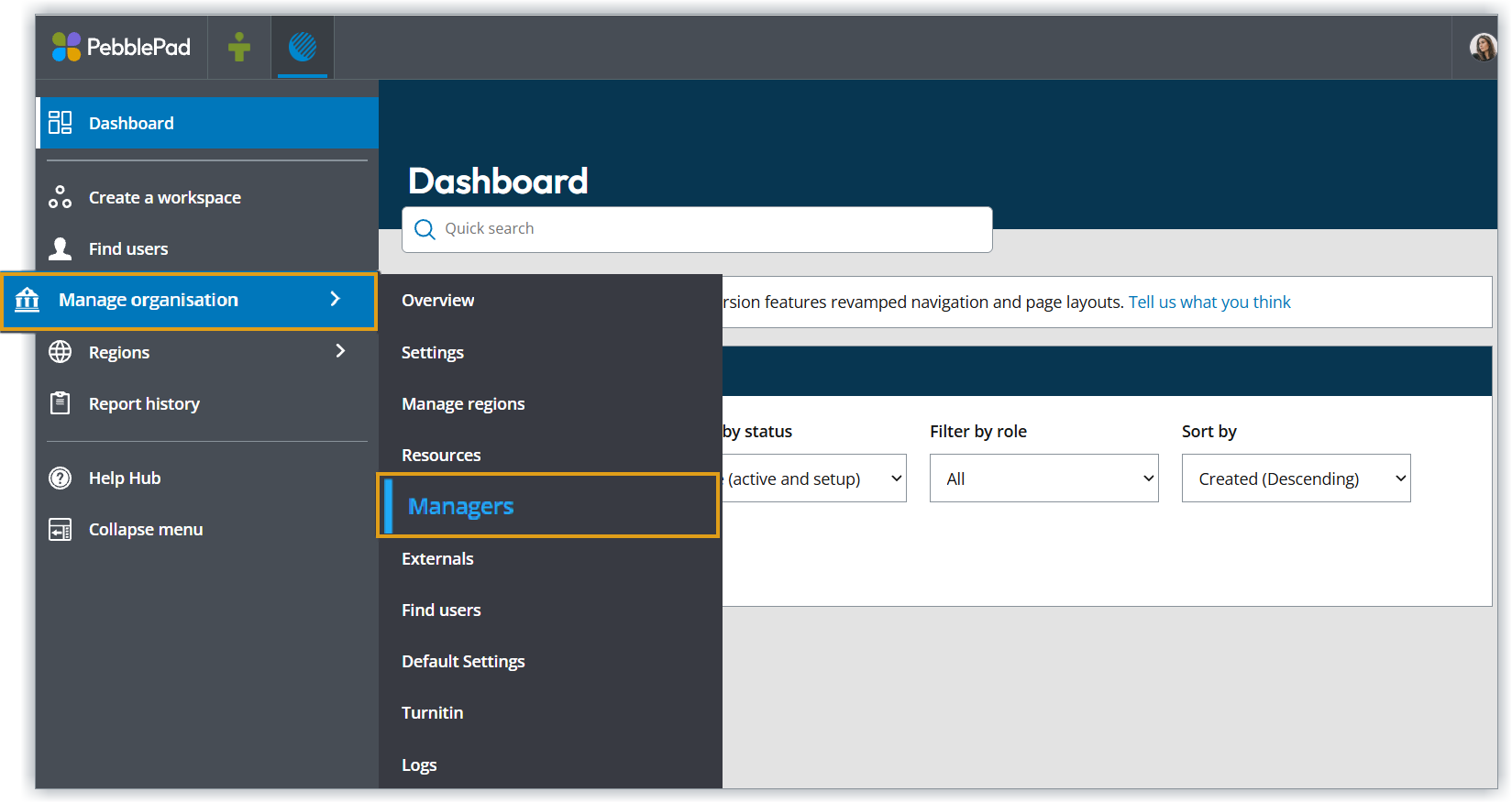The image size is (1512, 803).
Task: Click the Quick search magnifier icon
Action: pyautogui.click(x=425, y=229)
